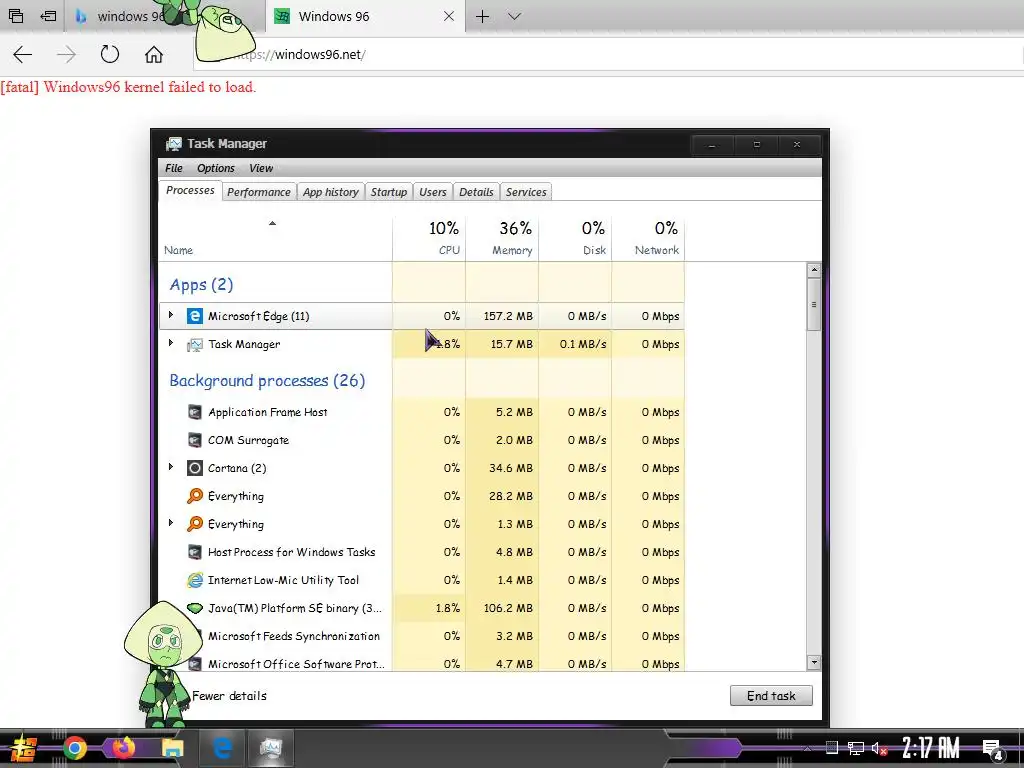This screenshot has width=1024, height=768.
Task: Click the 157.2 MB memory value for Edge
Action: tap(508, 316)
